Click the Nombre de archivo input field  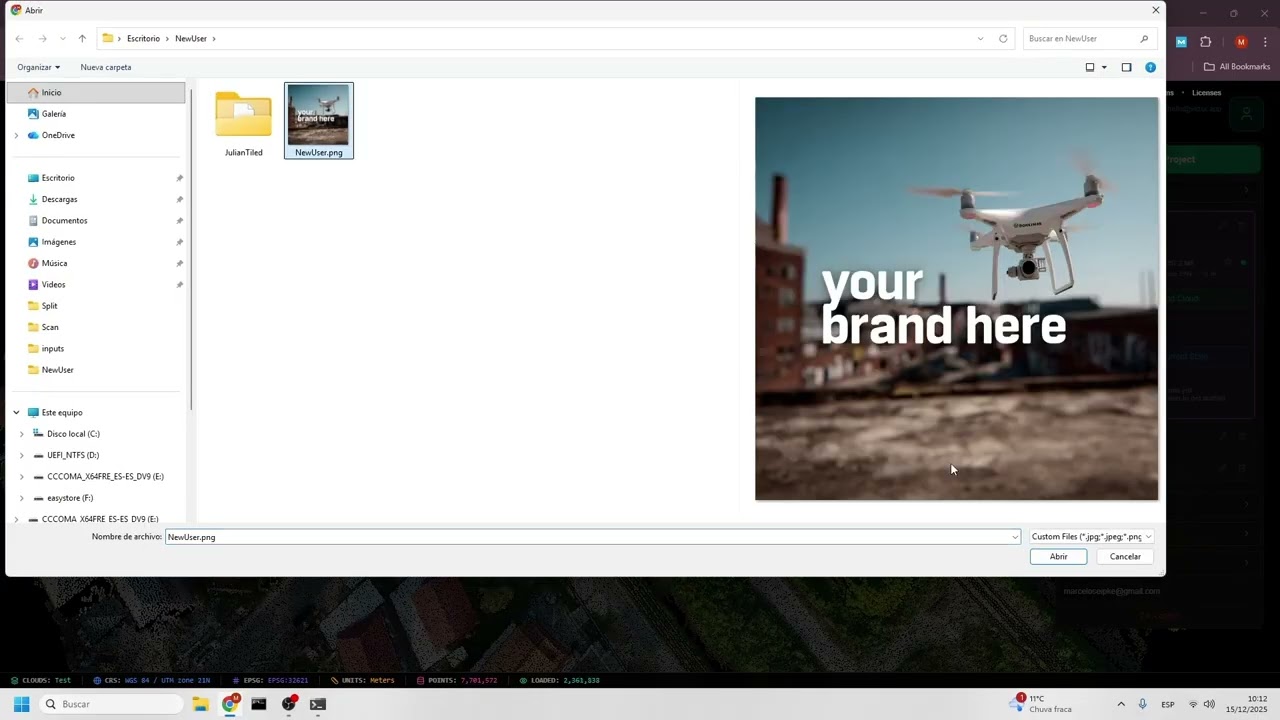(x=588, y=537)
